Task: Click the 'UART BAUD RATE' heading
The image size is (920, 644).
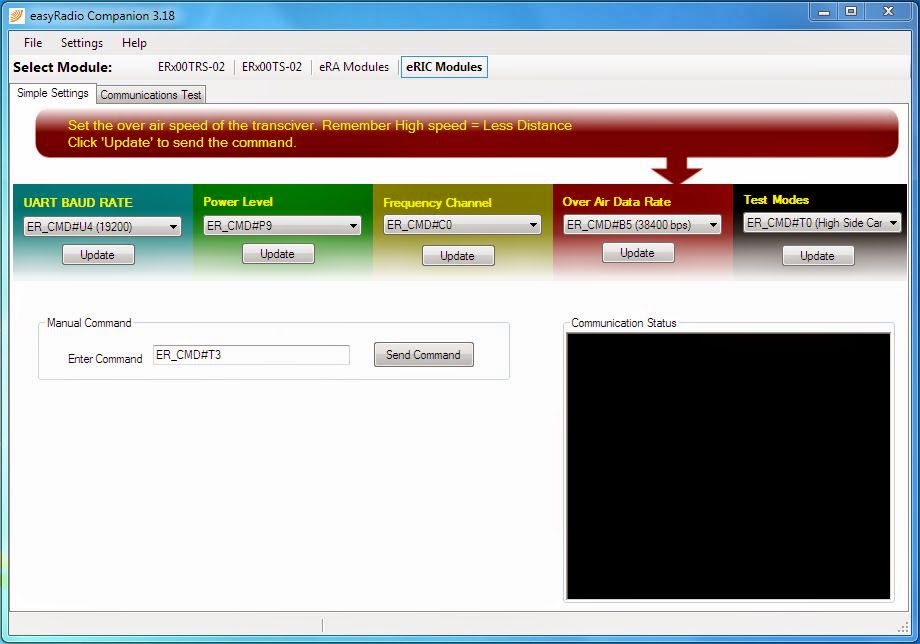Action: (x=78, y=202)
